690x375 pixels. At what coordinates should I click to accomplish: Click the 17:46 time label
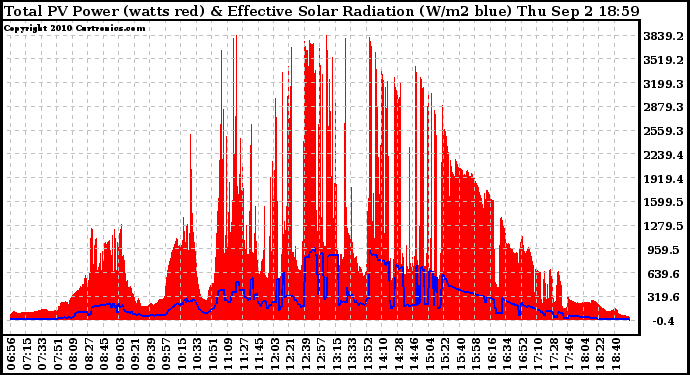(x=570, y=354)
